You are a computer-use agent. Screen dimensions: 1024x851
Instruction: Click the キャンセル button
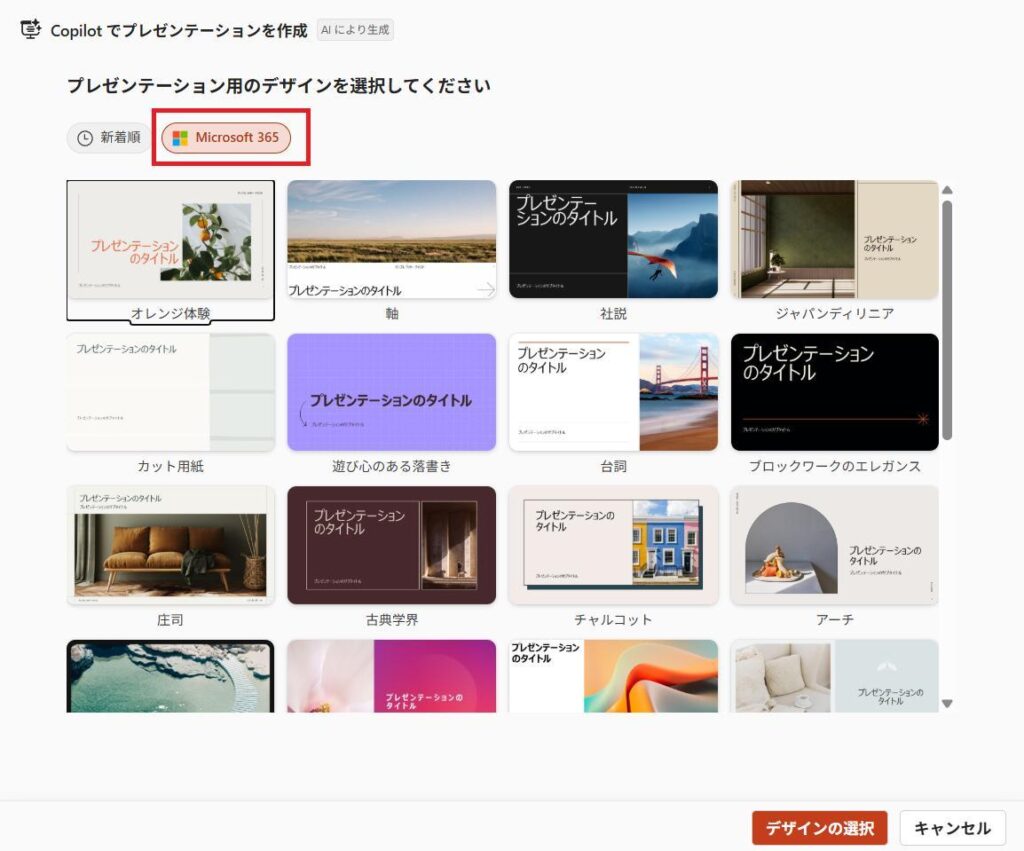click(x=951, y=828)
